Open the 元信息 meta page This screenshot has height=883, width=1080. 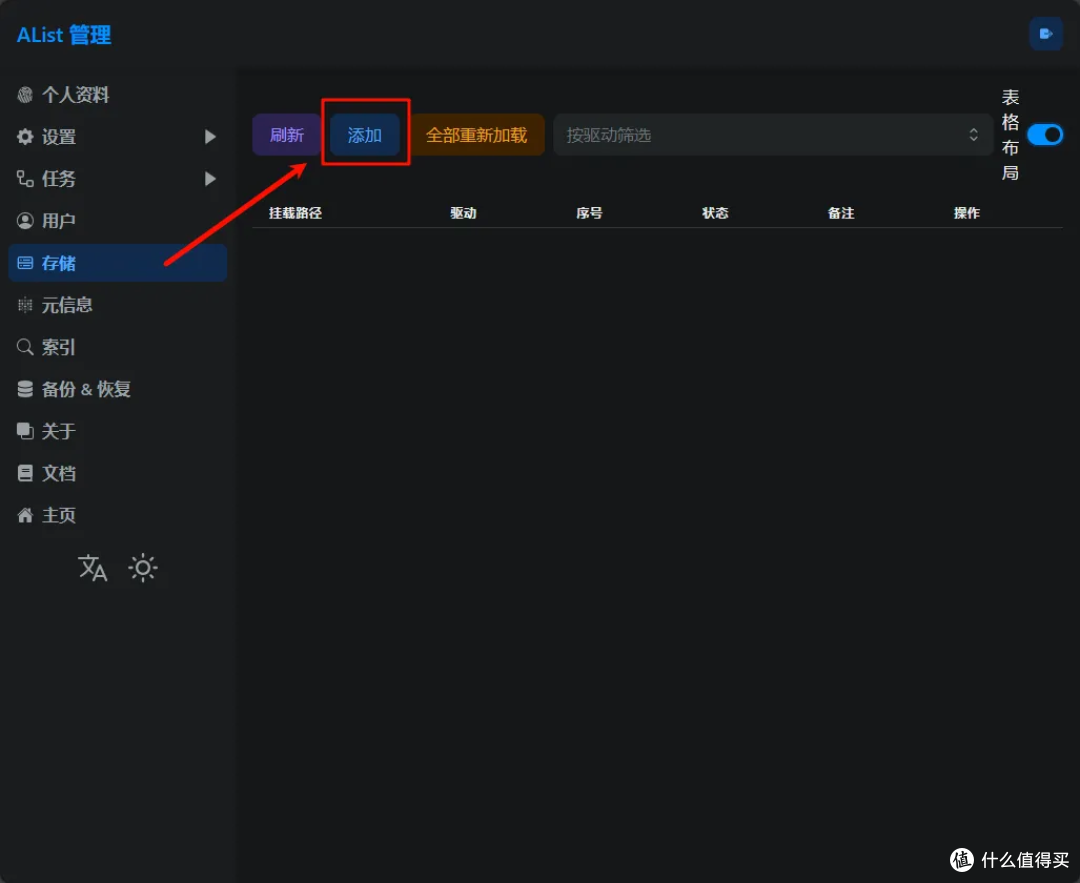click(x=118, y=305)
